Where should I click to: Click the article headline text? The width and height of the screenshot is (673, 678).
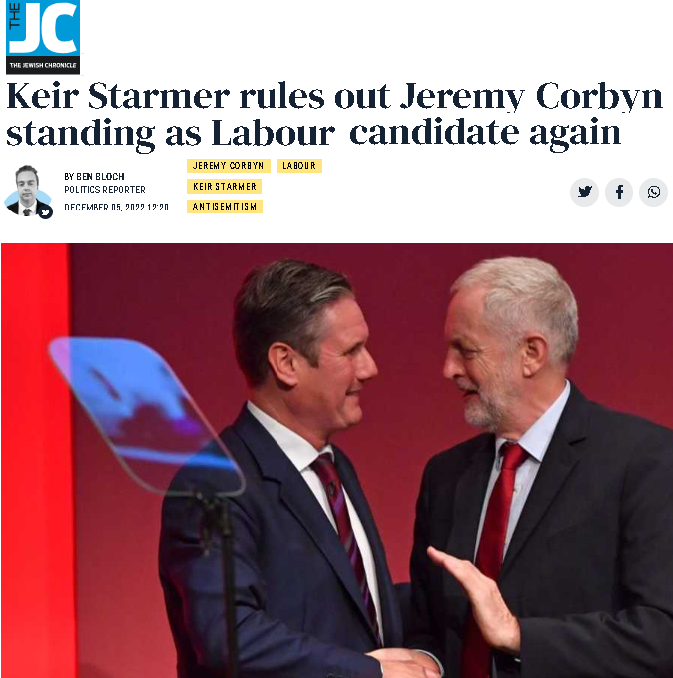(334, 115)
